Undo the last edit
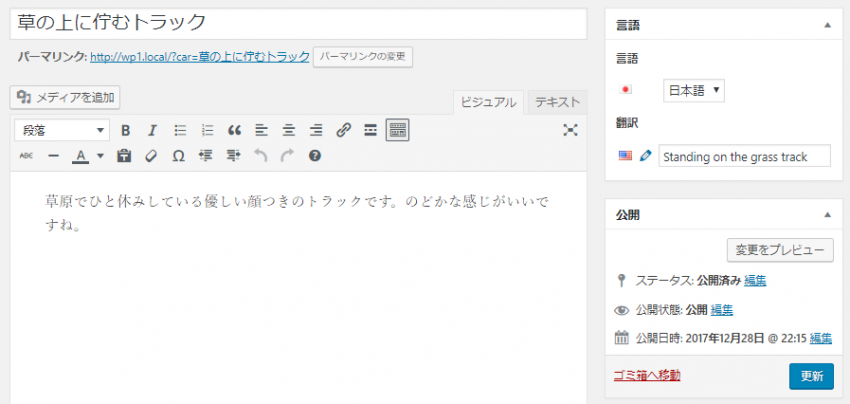This screenshot has height=404, width=850. (x=261, y=156)
